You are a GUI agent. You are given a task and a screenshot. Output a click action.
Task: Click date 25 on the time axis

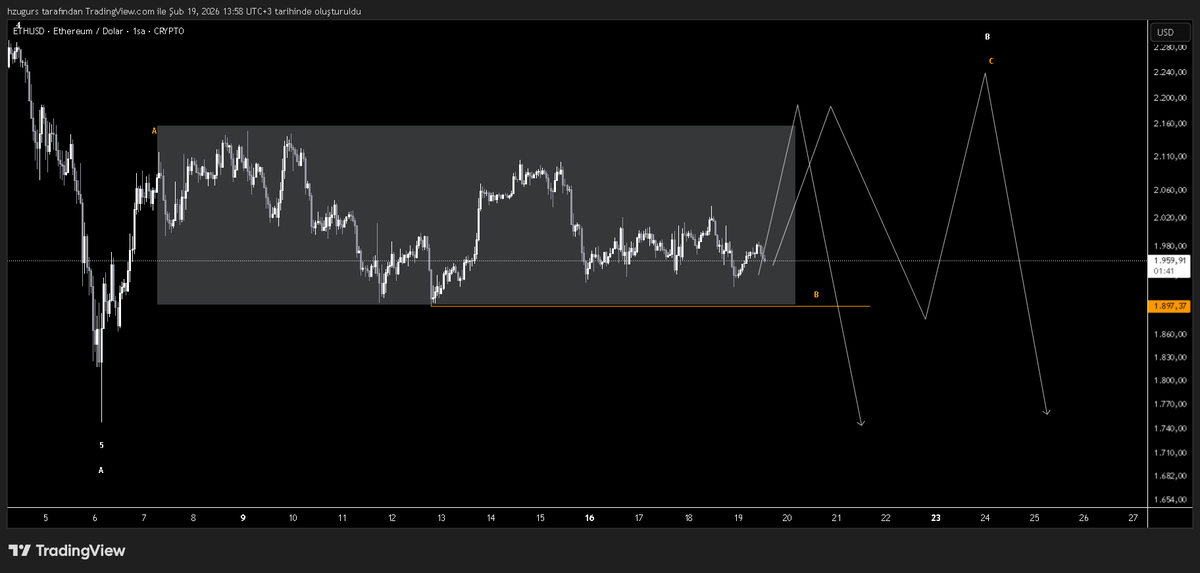(x=1035, y=518)
